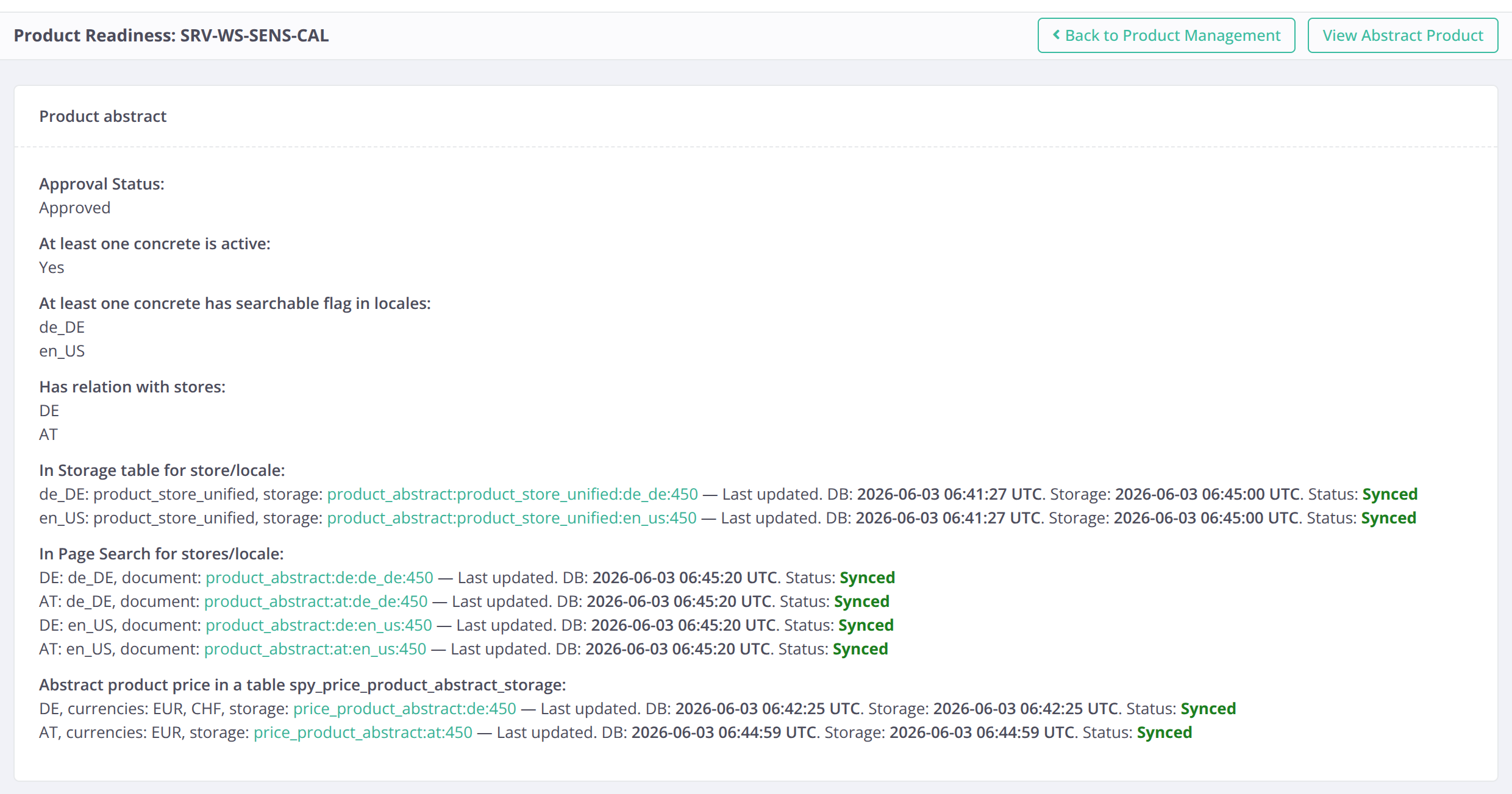Screen dimensions: 1512x794
Task: Open the product_store_unified:de_de:450 storage link
Action: click(512, 494)
